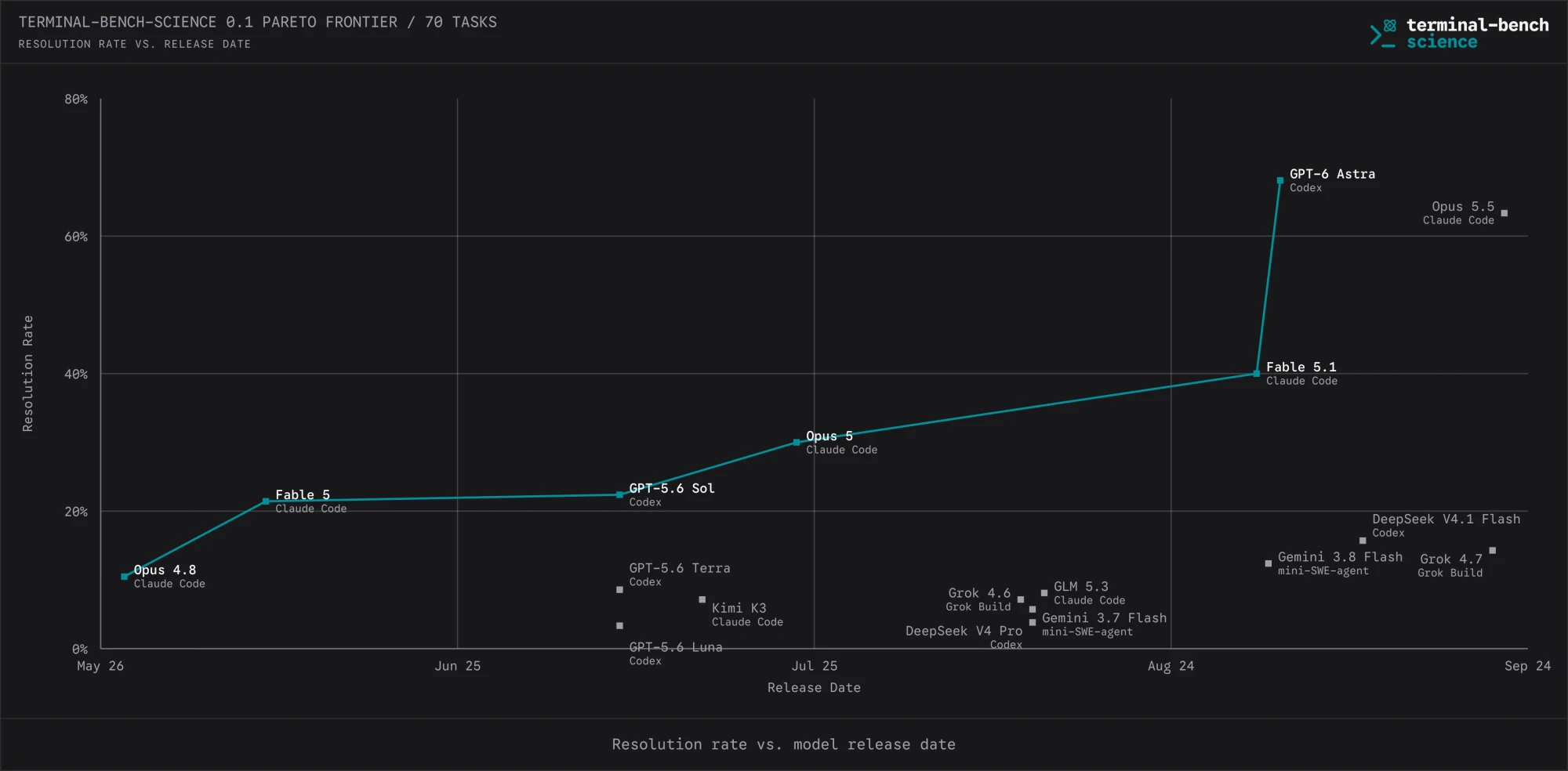Click the Fable 5.1 frontier point
This screenshot has height=771, width=1568.
point(1257,374)
